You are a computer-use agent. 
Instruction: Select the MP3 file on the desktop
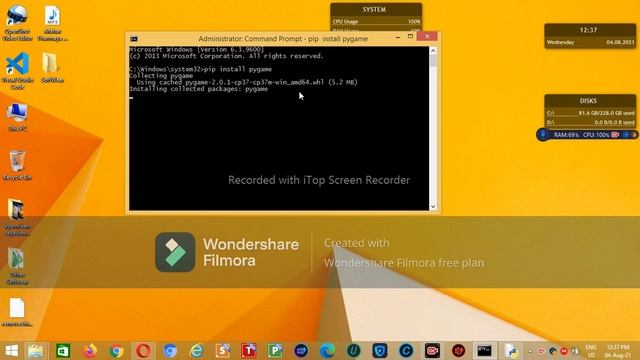(52, 23)
